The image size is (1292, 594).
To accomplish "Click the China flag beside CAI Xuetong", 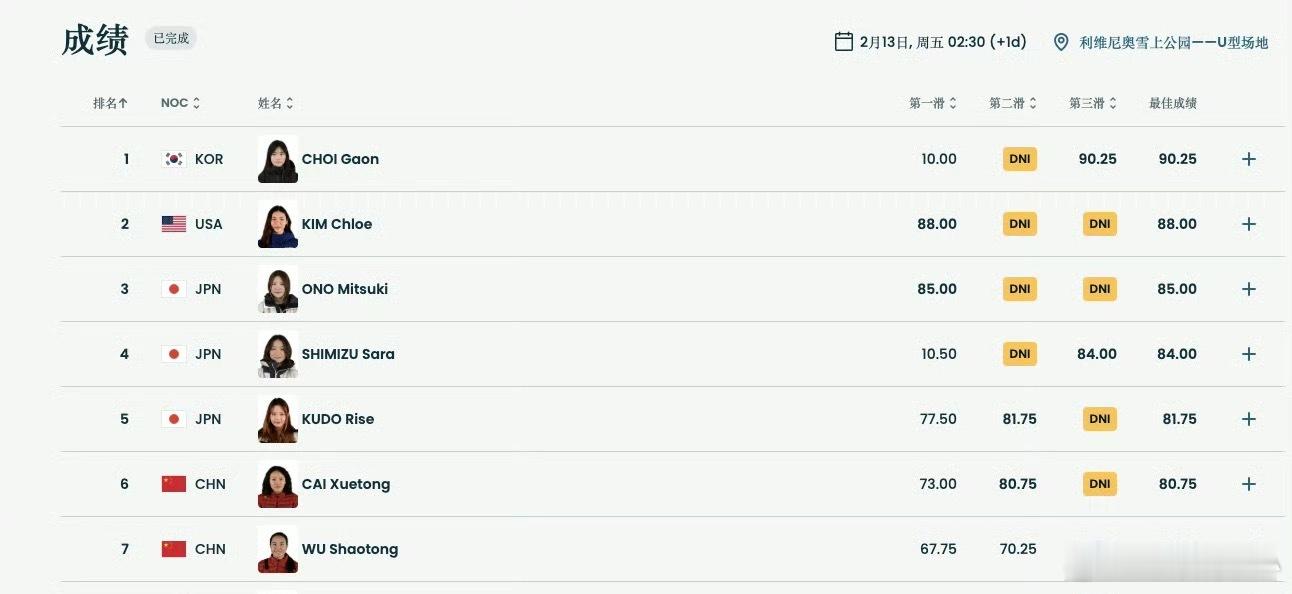I will click(x=174, y=484).
